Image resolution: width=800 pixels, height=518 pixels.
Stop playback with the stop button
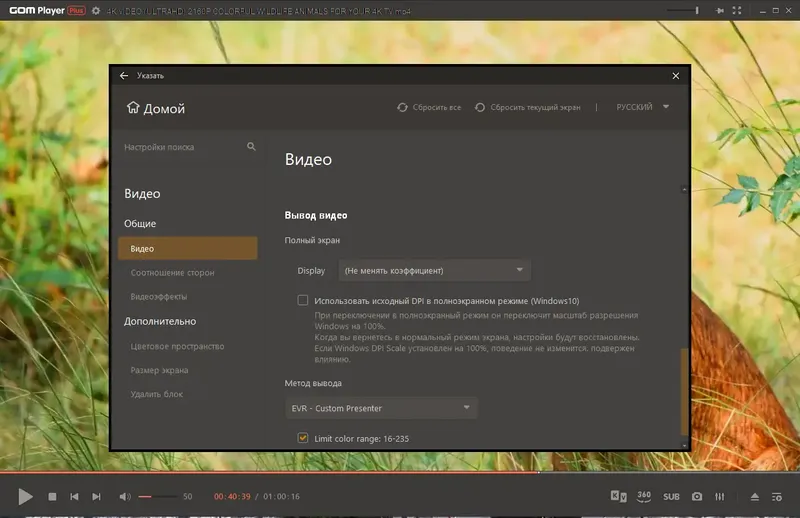pyautogui.click(x=52, y=497)
